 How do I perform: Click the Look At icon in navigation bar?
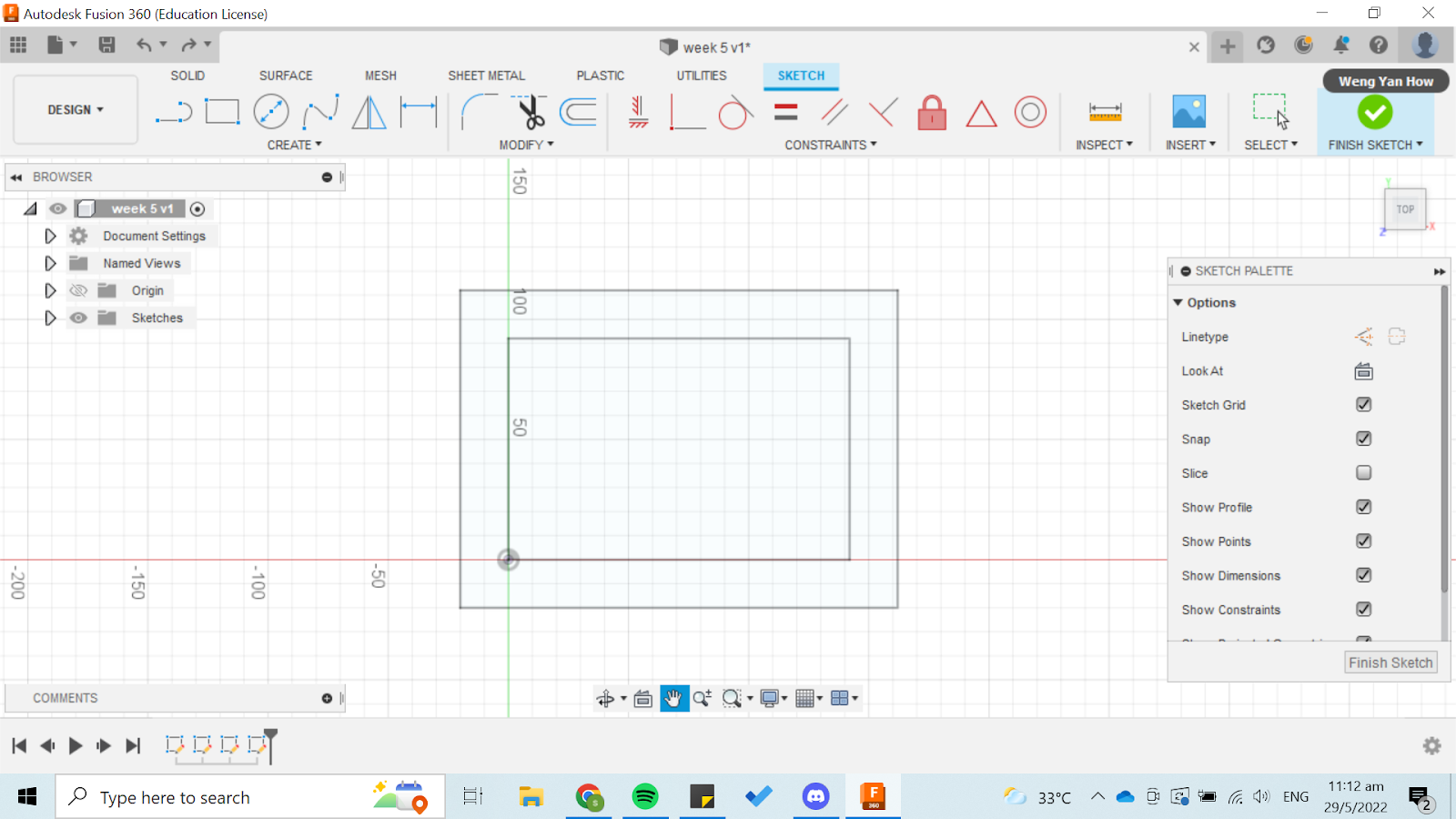click(642, 698)
